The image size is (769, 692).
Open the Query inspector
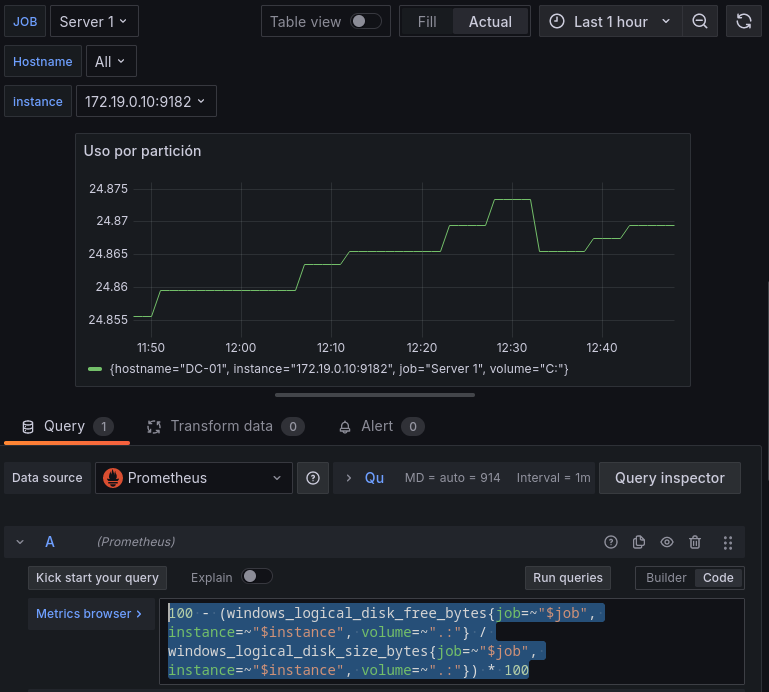(x=669, y=478)
